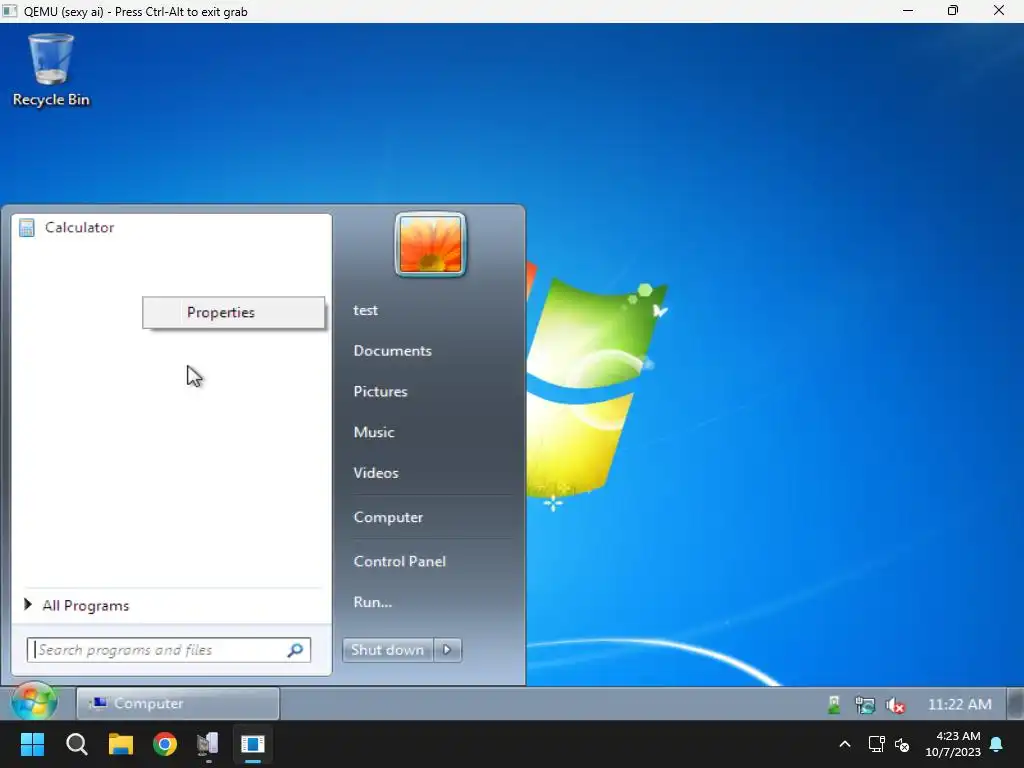This screenshot has width=1024, height=768.
Task: Open the computer-tower app on host taskbar
Action: pyautogui.click(x=208, y=744)
